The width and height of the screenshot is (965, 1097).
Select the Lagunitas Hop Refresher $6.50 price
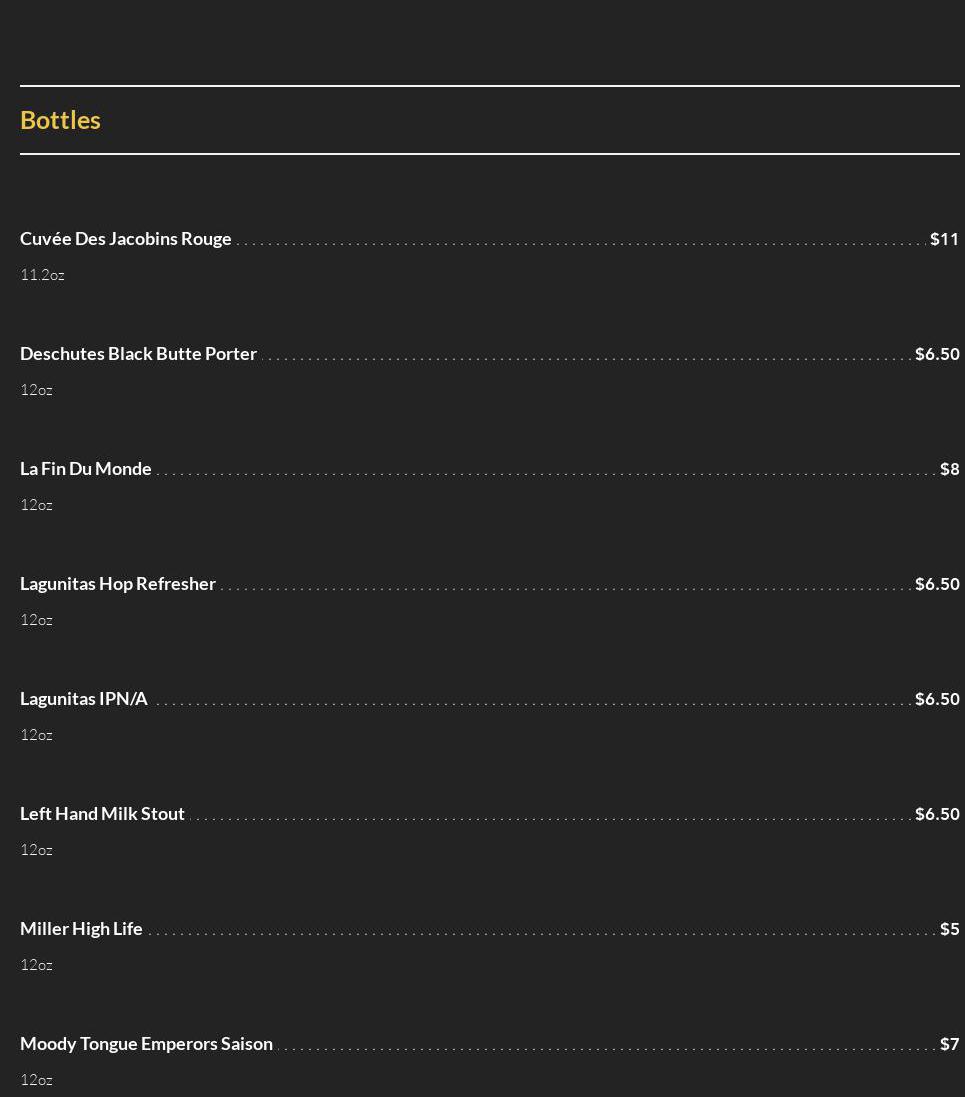(937, 584)
